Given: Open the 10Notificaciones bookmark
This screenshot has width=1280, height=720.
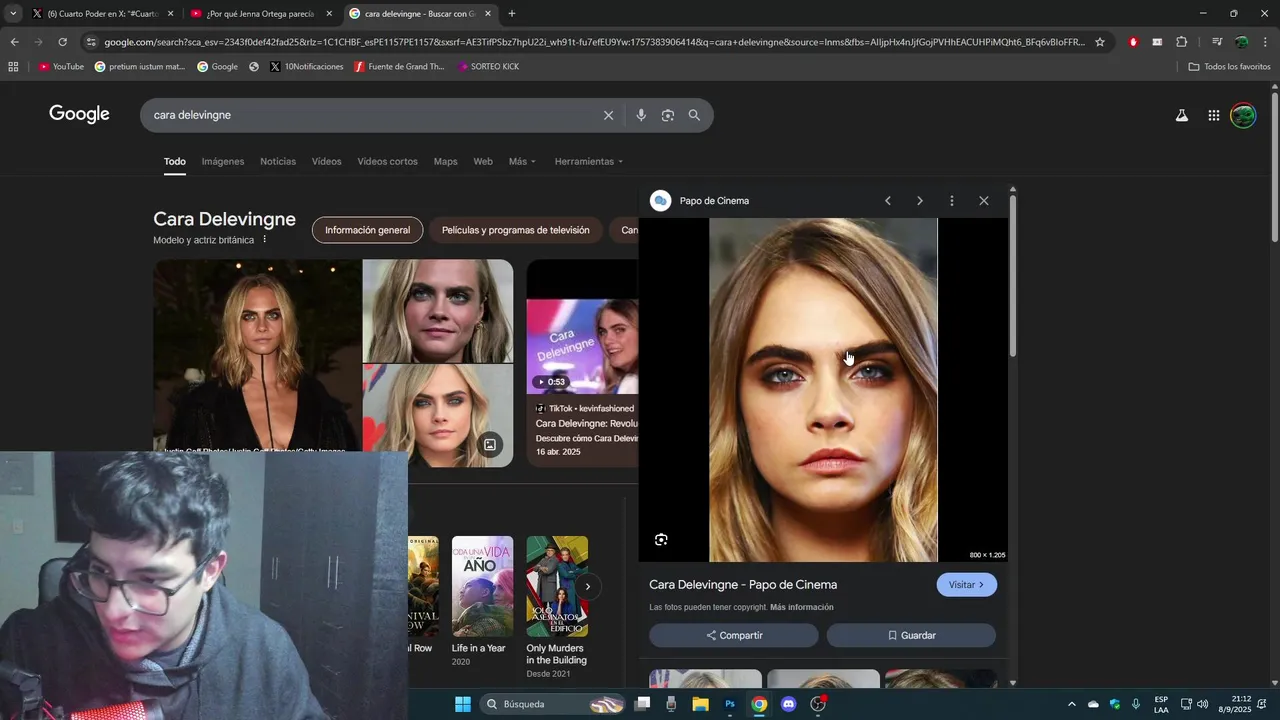Looking at the screenshot, I should 306,67.
